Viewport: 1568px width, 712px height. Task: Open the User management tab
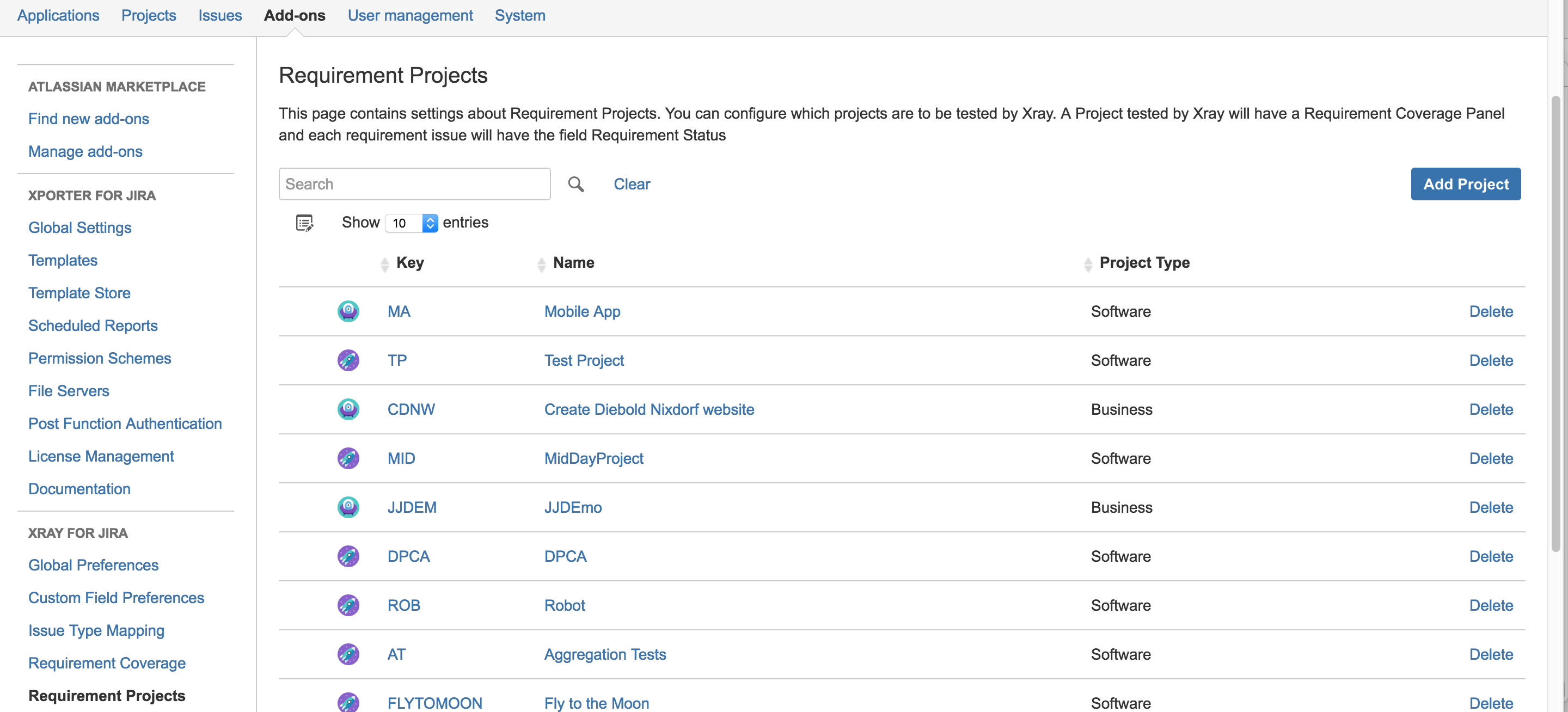click(411, 15)
